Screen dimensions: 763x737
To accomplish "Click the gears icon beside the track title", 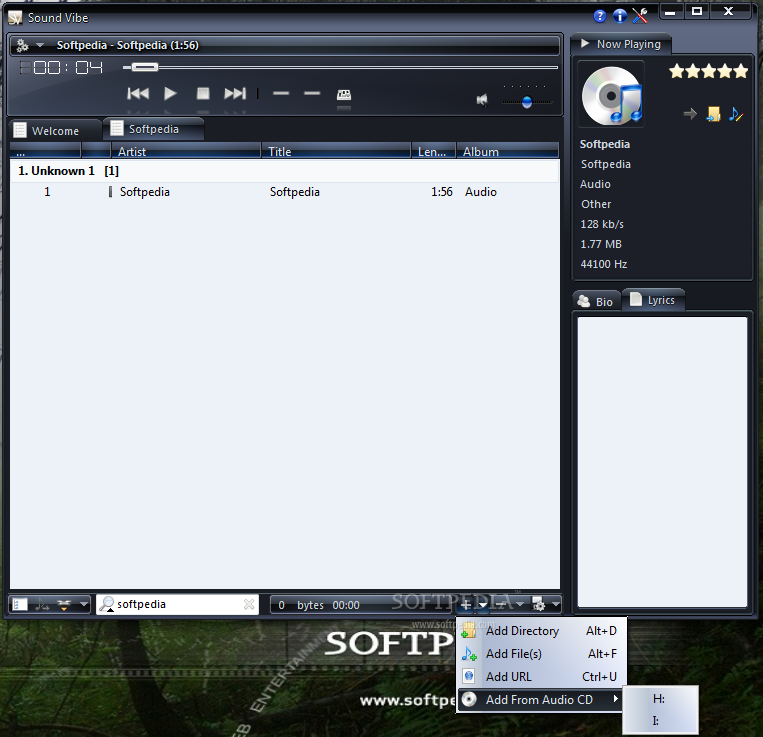I will pyautogui.click(x=22, y=45).
